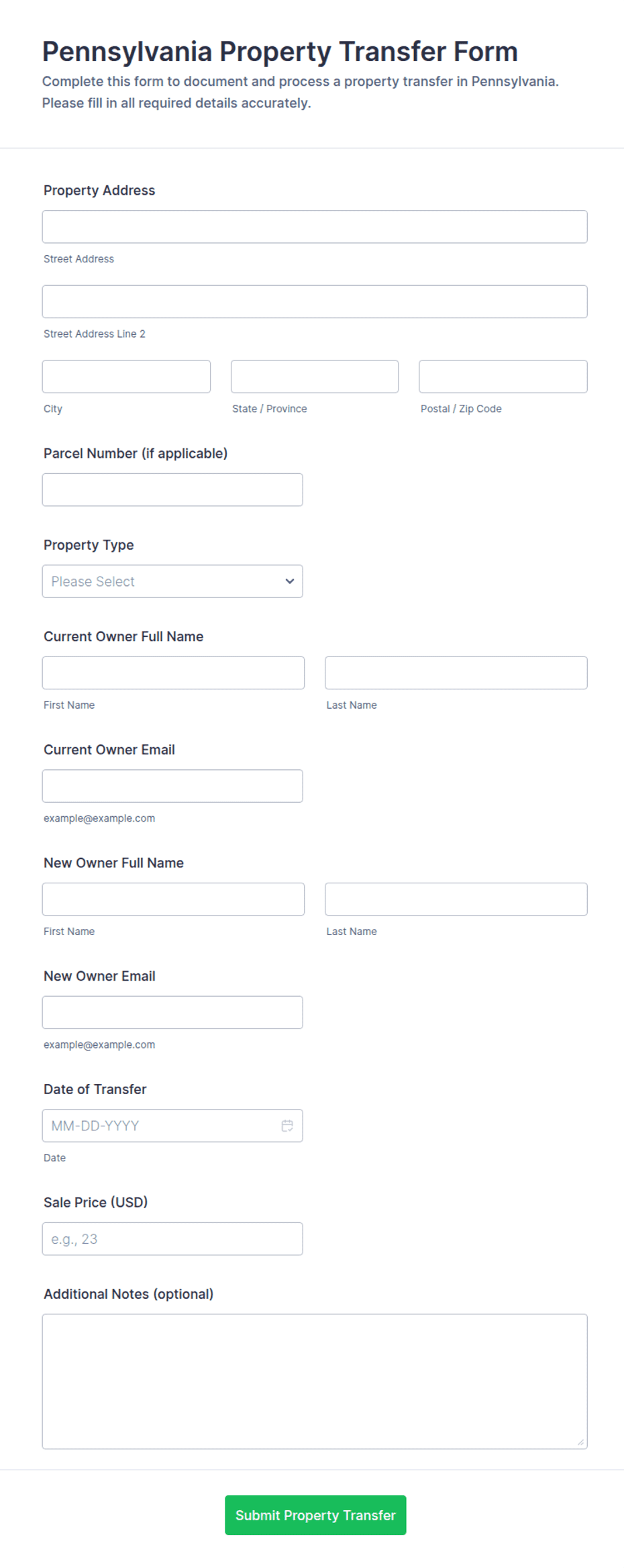Focus the Additional Notes text area
The image size is (624, 1568).
315,1381
